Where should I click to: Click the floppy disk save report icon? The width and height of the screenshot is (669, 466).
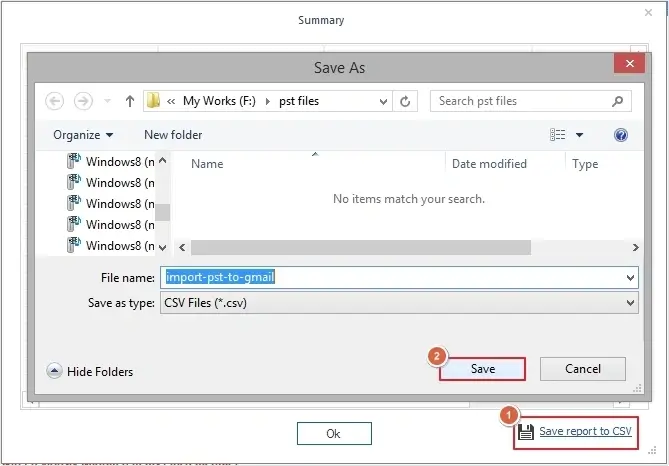(x=526, y=432)
